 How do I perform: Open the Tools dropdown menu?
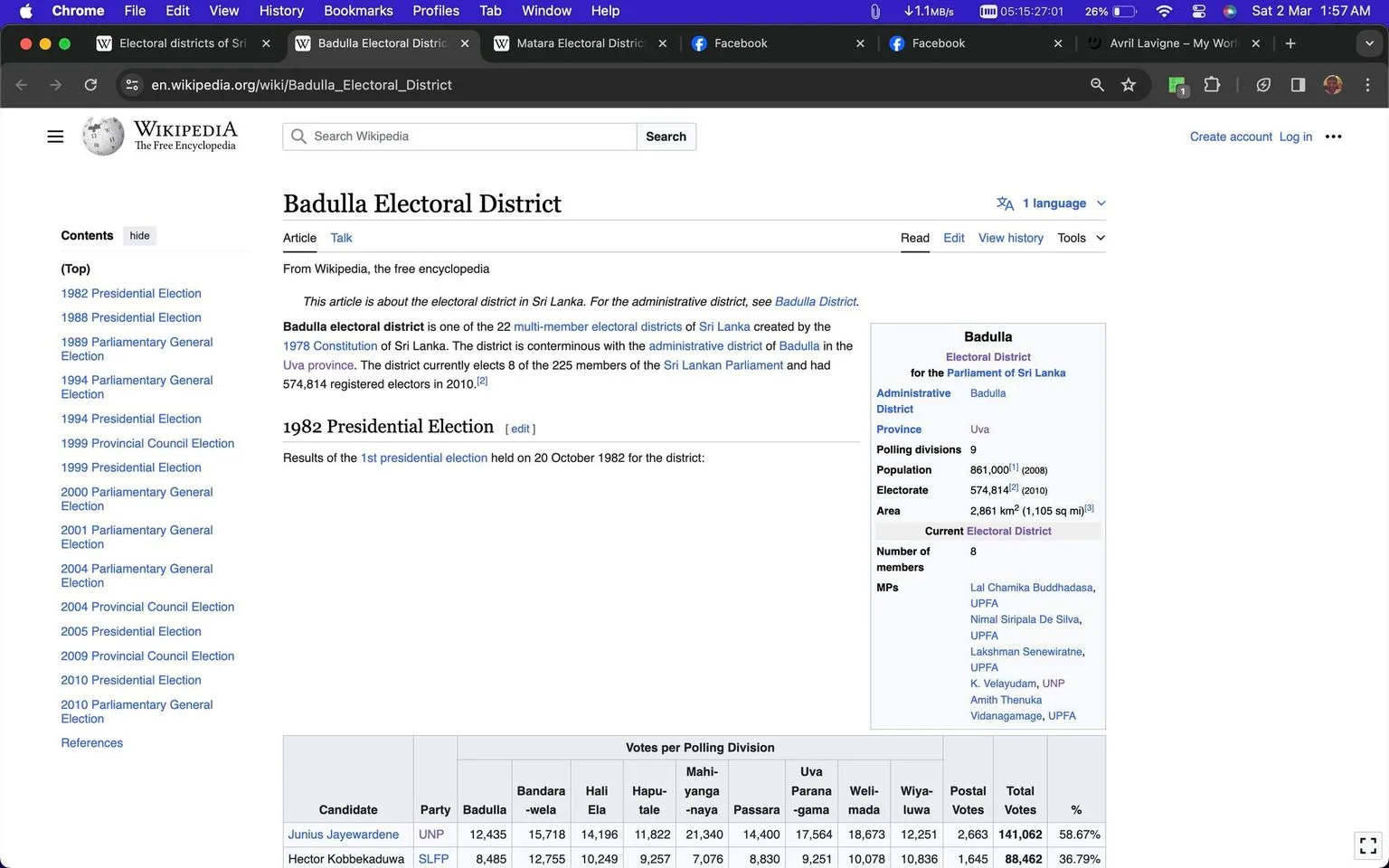[1081, 238]
